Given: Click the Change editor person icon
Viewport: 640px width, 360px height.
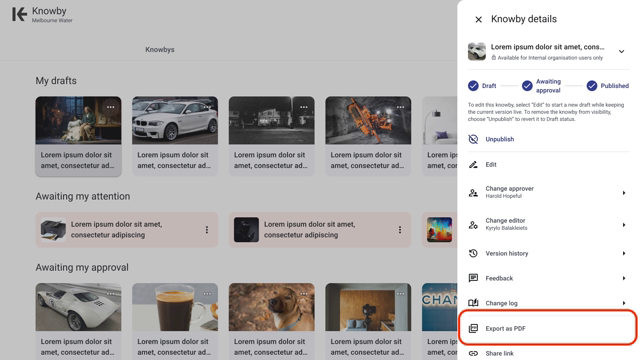Looking at the screenshot, I should click(x=473, y=225).
